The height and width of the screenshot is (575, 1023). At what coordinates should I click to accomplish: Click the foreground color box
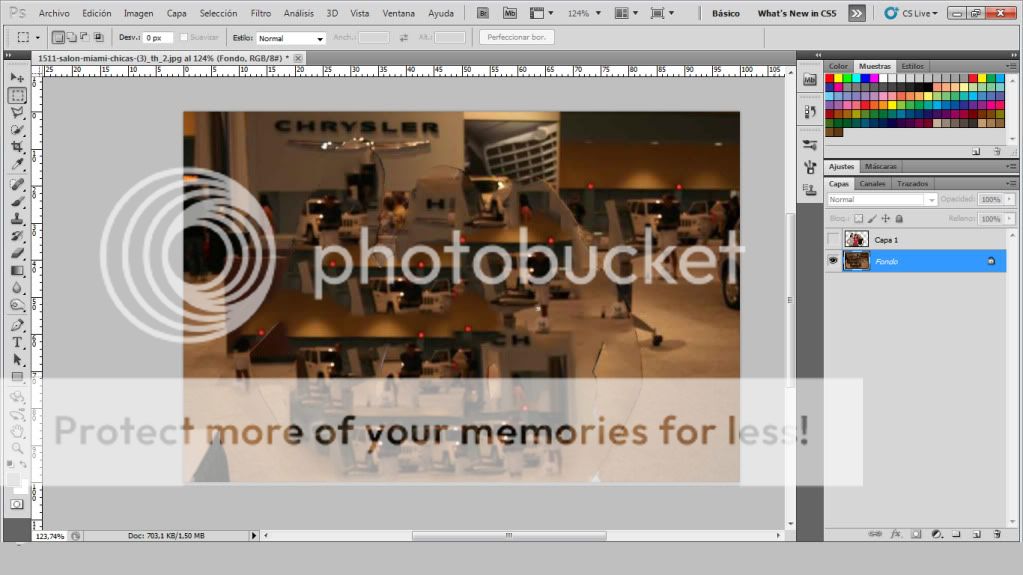click(x=14, y=480)
